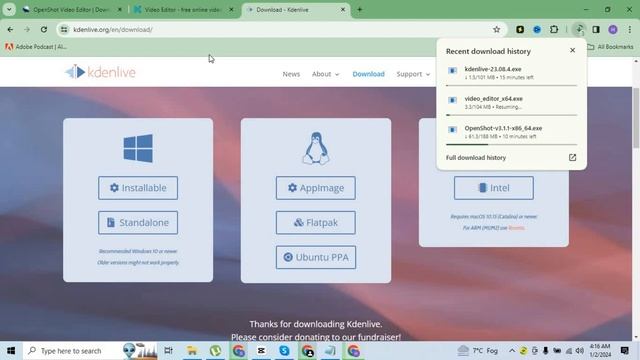640x360 pixels.
Task: Open Skype from the taskbar
Action: (284, 351)
